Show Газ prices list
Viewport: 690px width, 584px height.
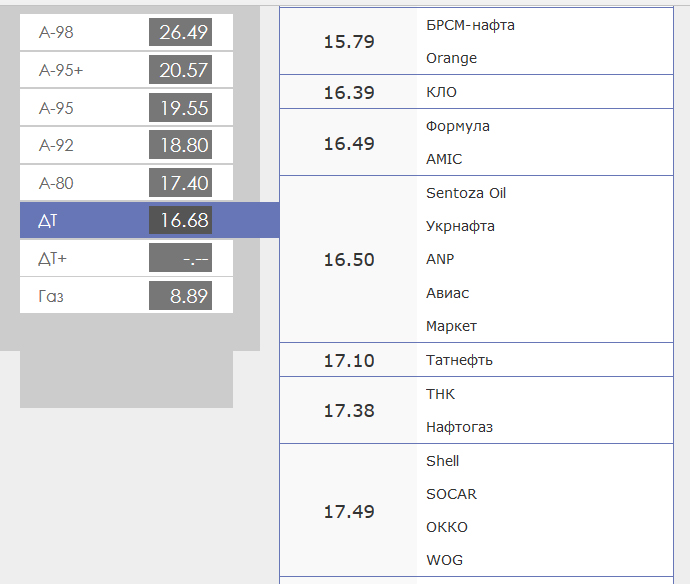pos(126,296)
